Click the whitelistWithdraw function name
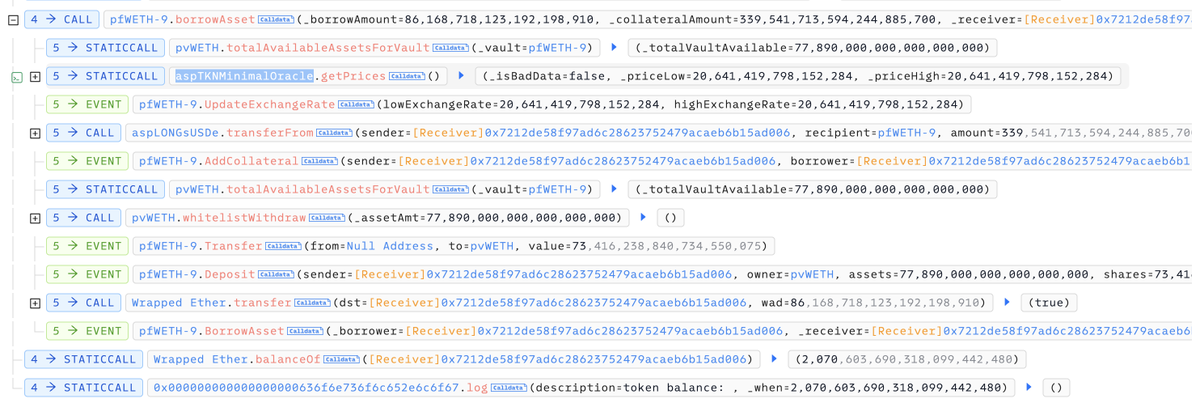 (244, 218)
